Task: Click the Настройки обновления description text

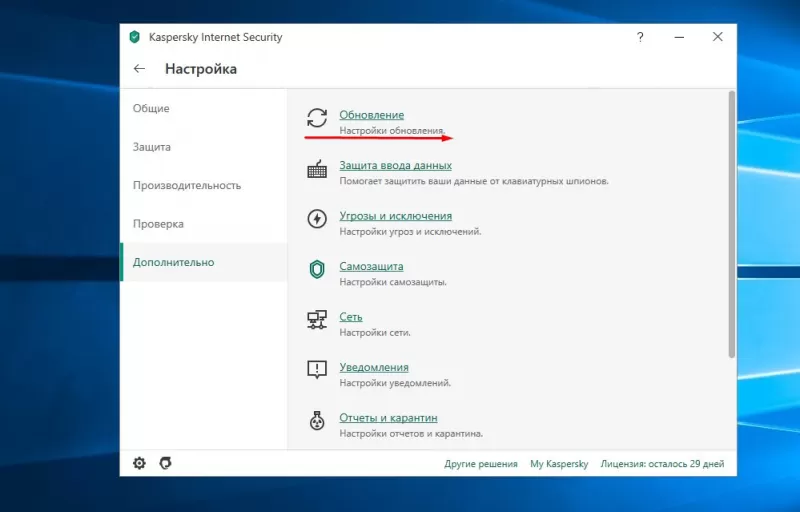Action: 392,131
